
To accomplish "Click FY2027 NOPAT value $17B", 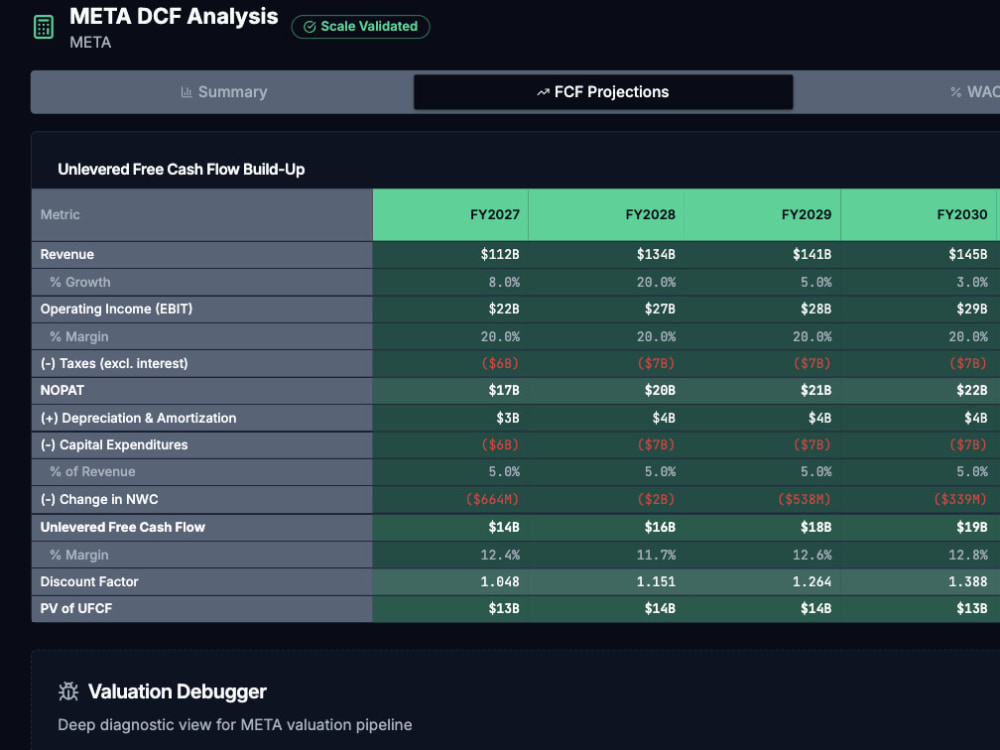I will click(504, 390).
